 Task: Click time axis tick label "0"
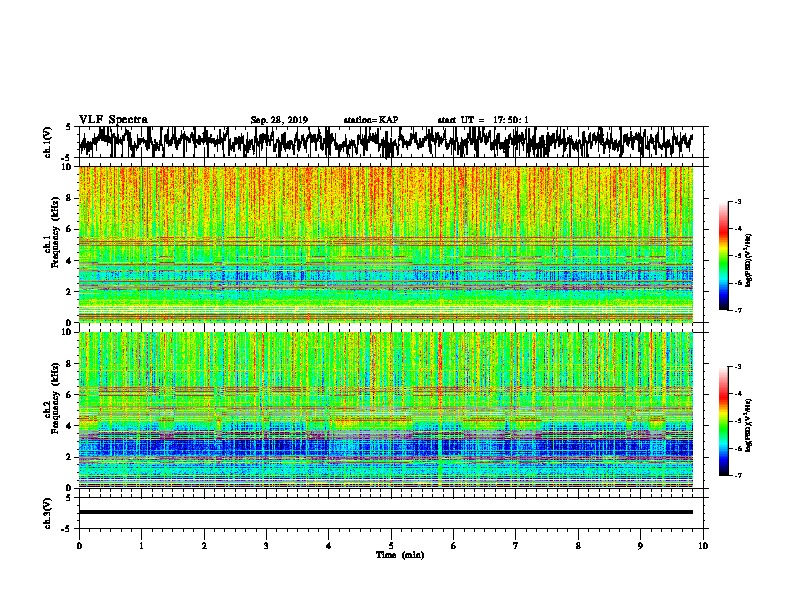79,546
